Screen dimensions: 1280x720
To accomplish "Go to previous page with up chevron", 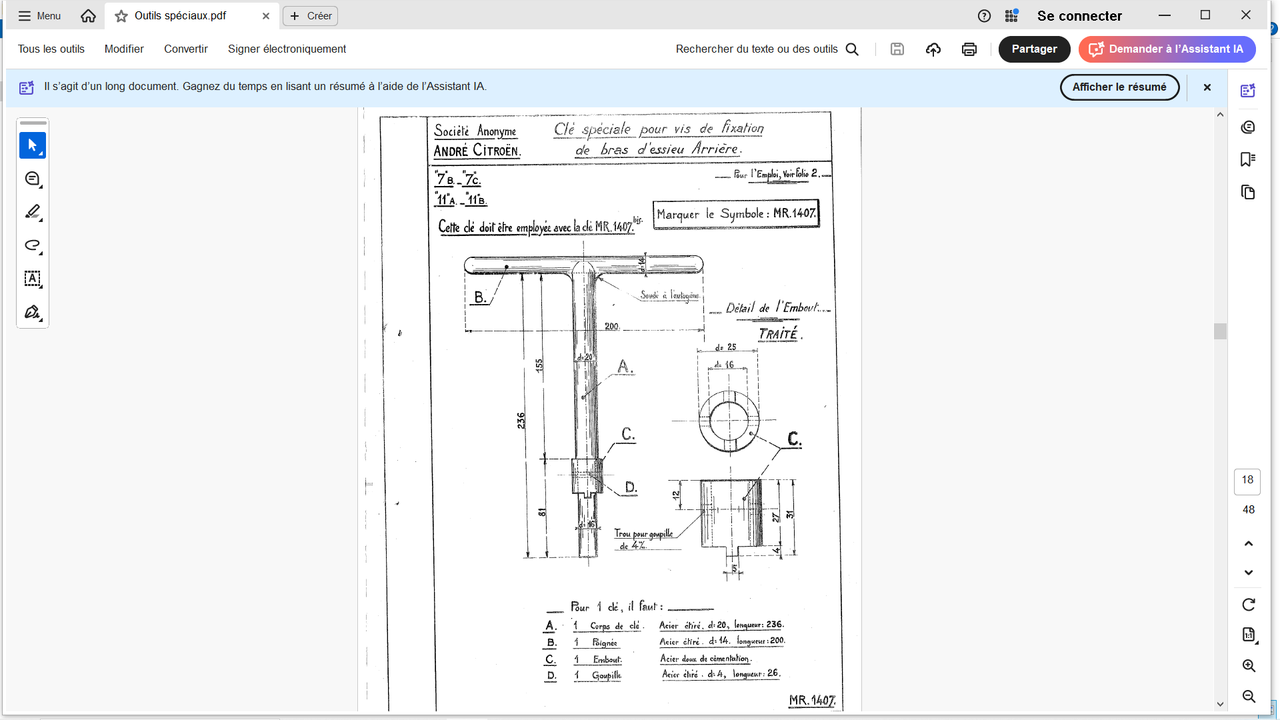I will click(x=1248, y=544).
